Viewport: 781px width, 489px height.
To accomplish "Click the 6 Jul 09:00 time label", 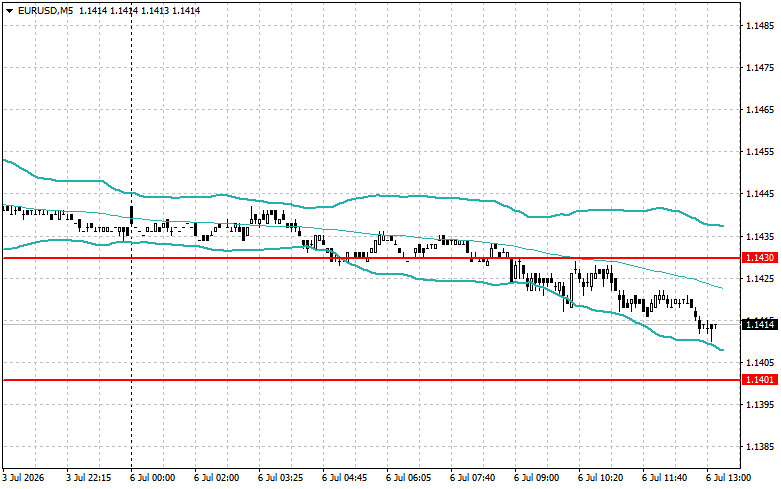I will [x=536, y=478].
